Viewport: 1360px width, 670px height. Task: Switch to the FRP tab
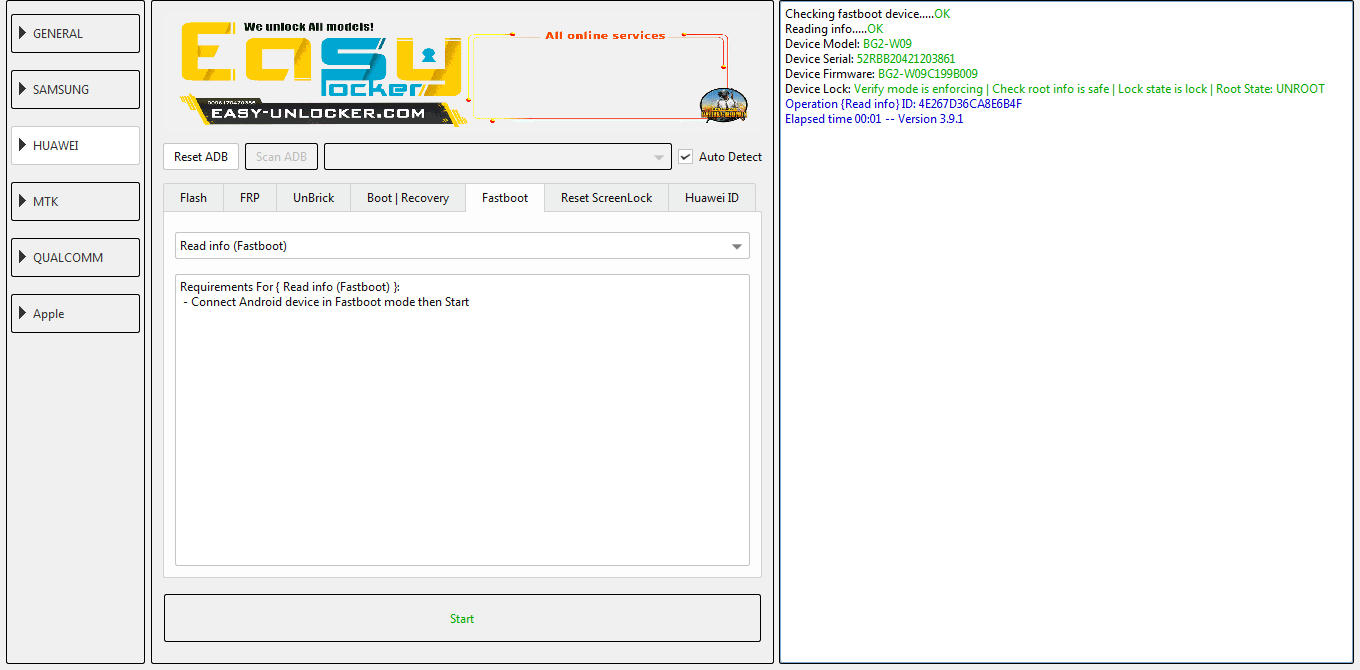click(250, 197)
